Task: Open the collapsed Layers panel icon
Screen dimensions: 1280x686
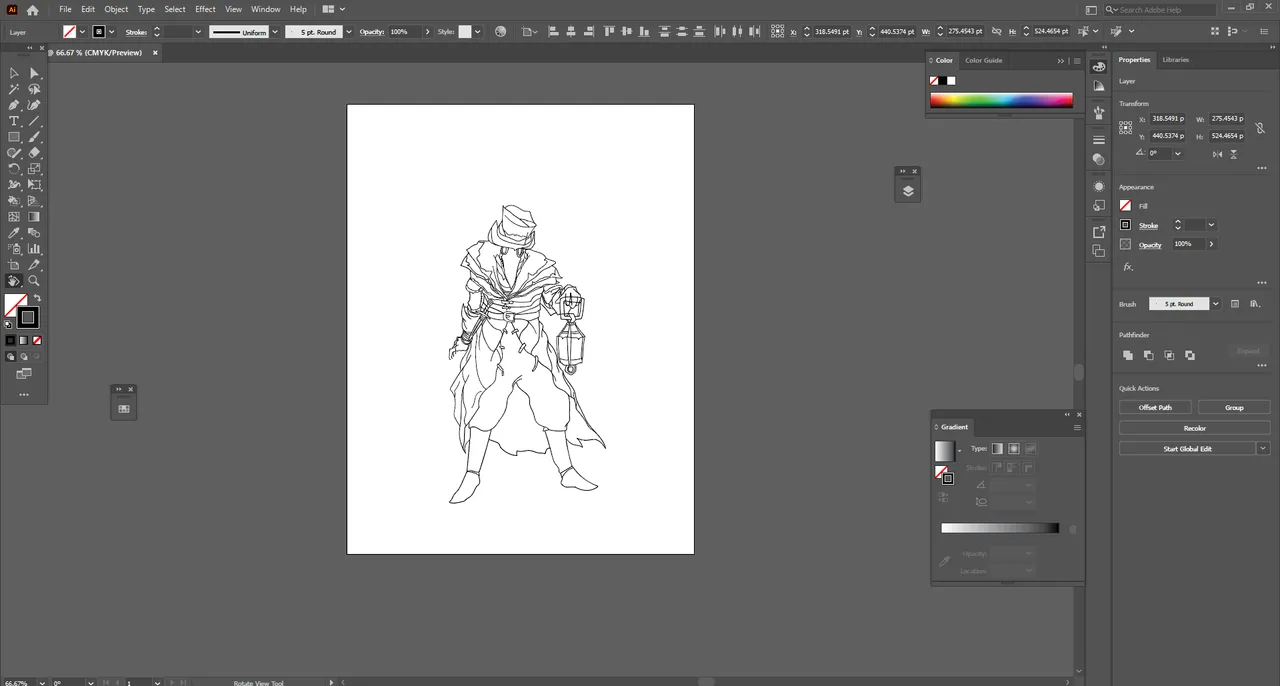Action: pos(908,191)
